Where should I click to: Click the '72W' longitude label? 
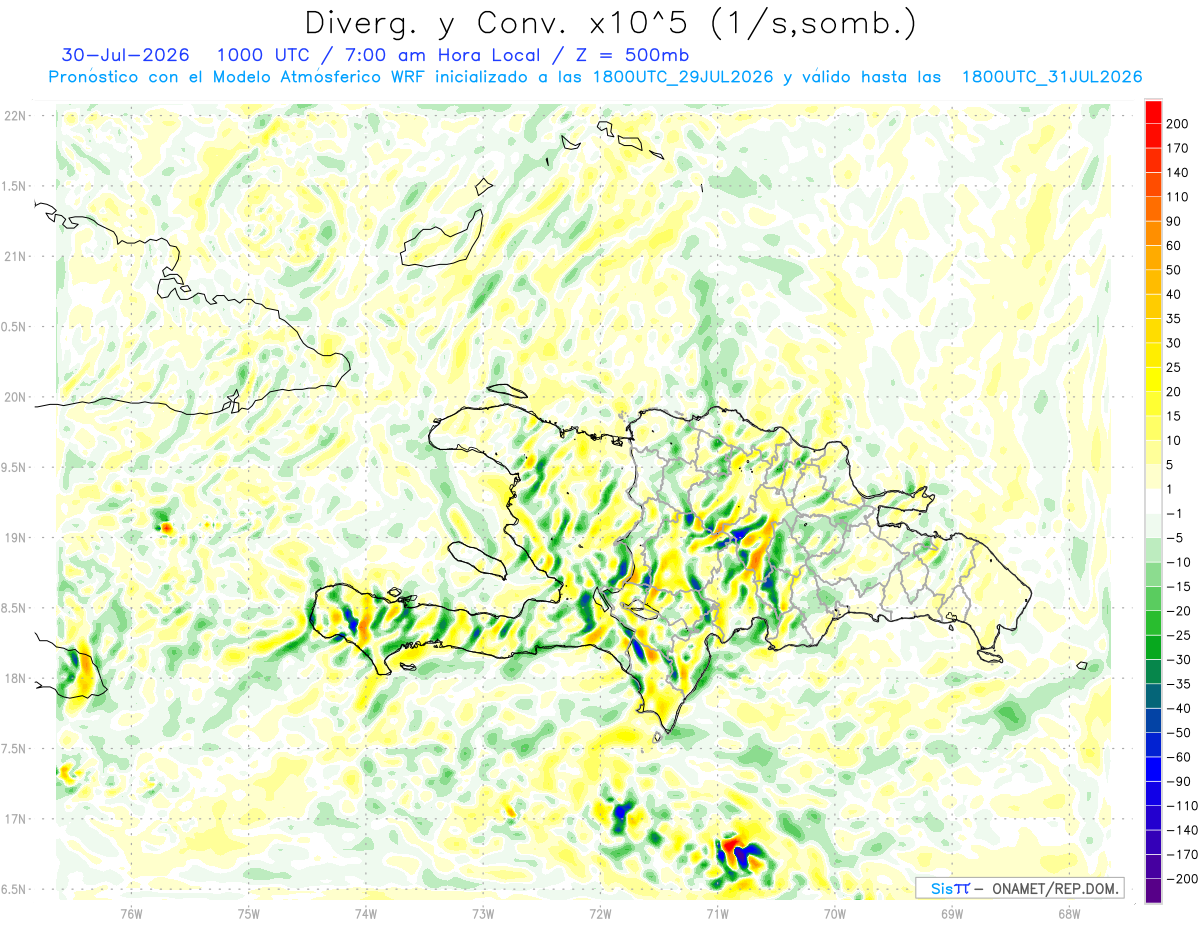point(600,913)
